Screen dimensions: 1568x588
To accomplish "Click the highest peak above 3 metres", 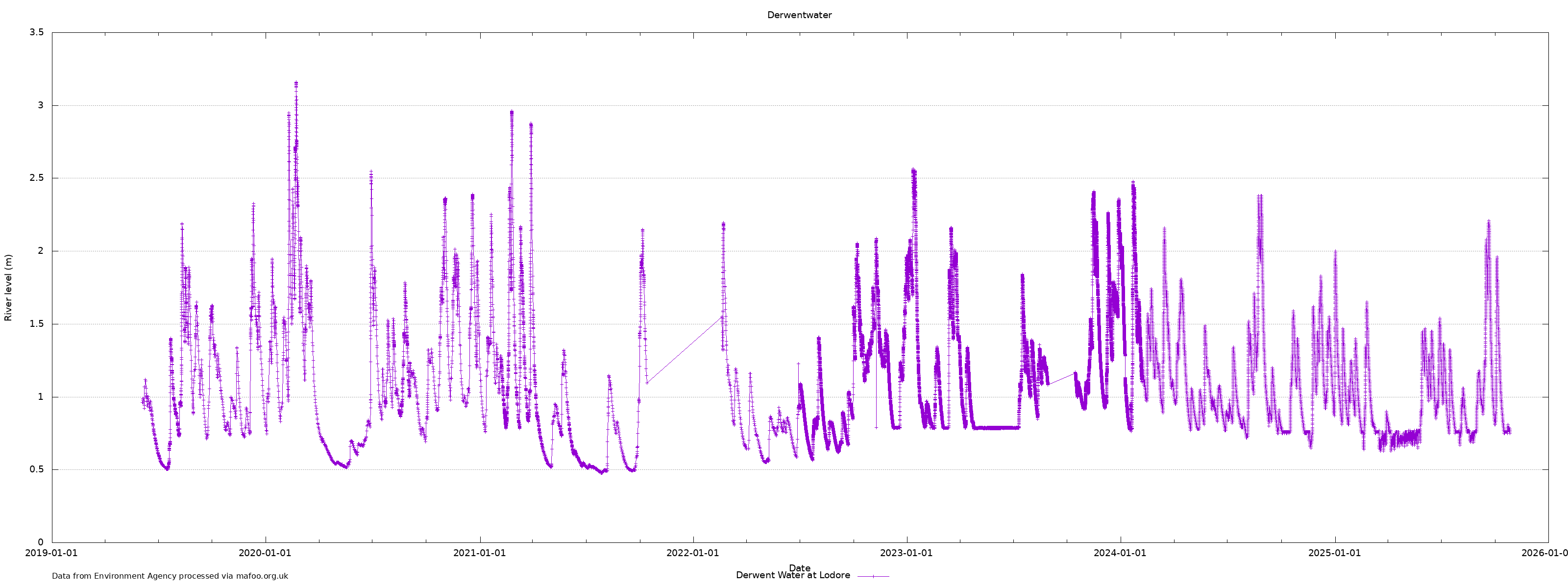I will coord(296,84).
